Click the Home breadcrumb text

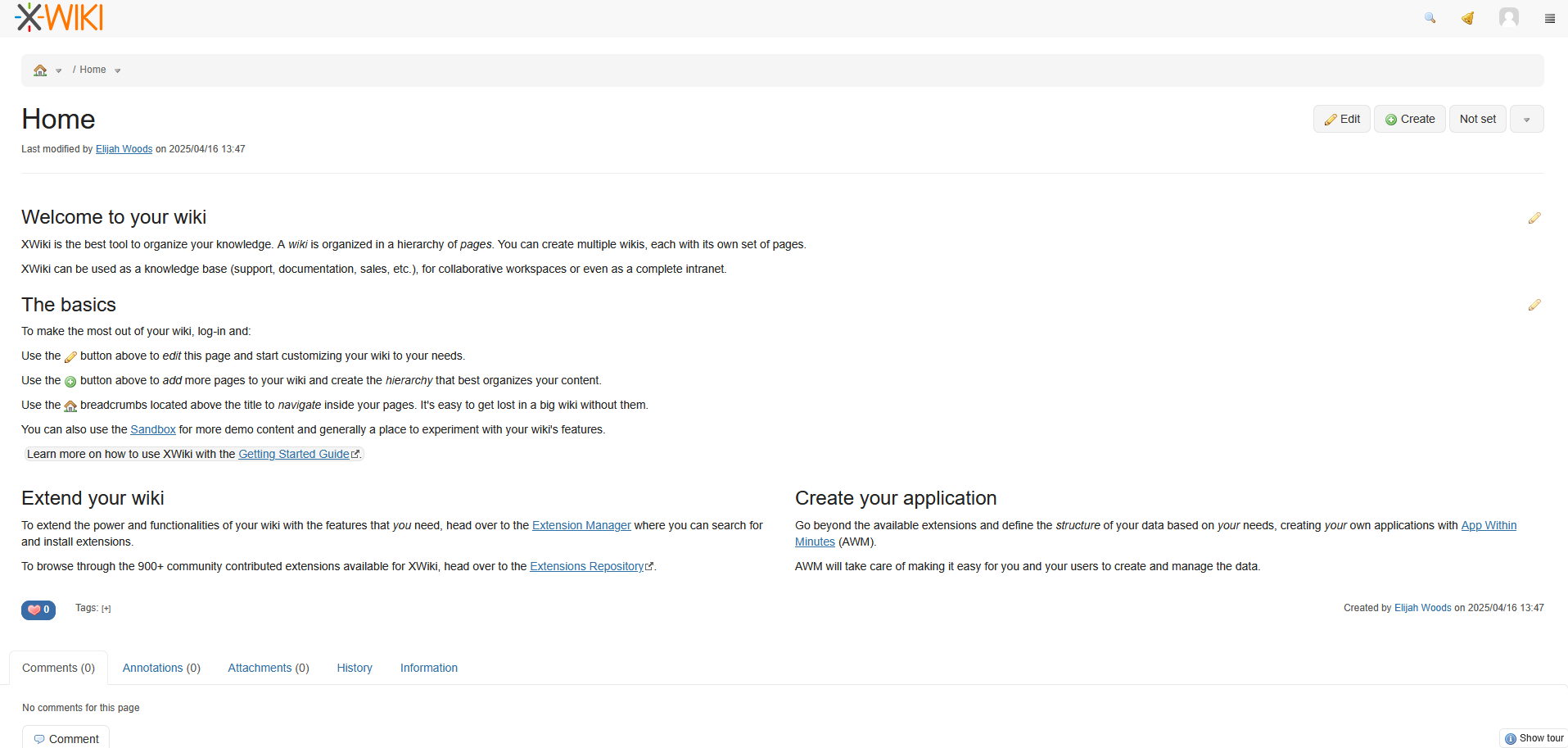(93, 70)
